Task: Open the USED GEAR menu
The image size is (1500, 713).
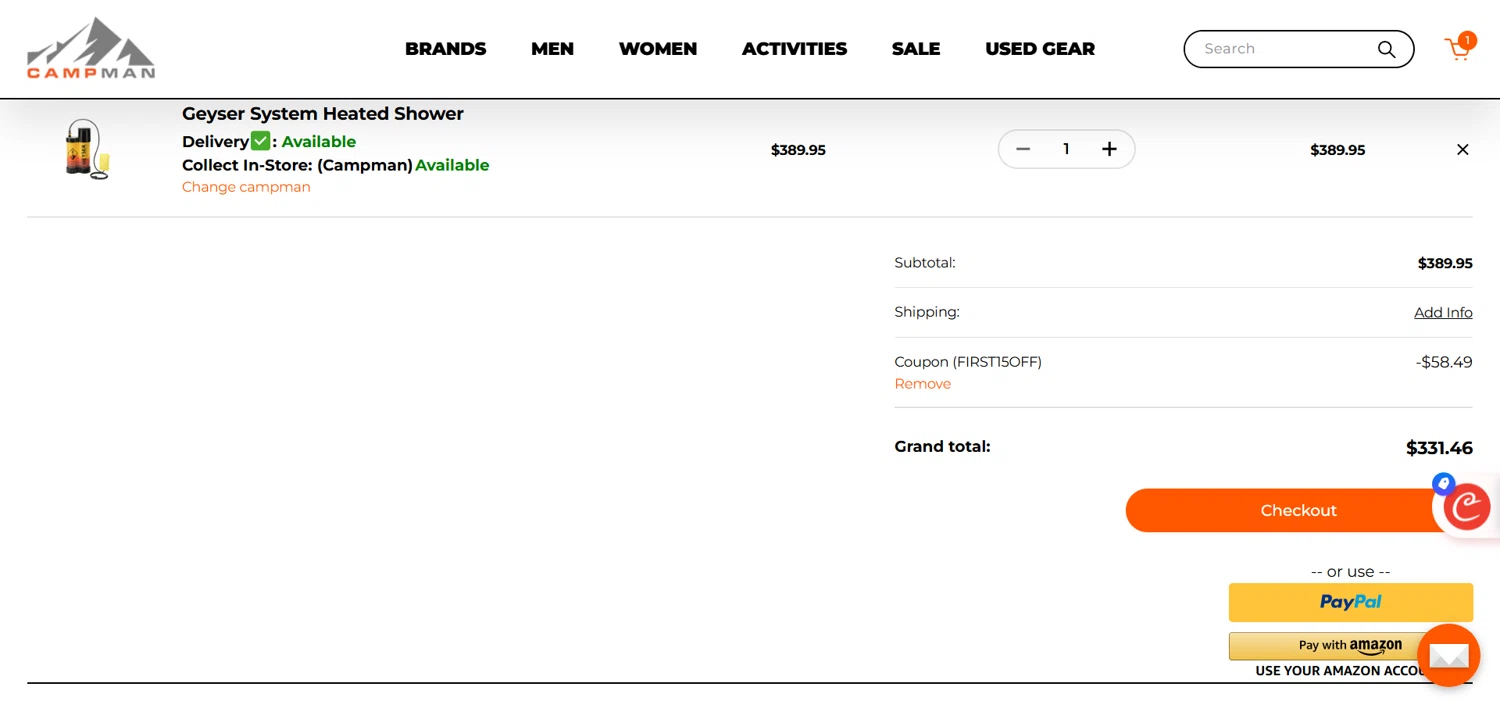Action: (1040, 49)
